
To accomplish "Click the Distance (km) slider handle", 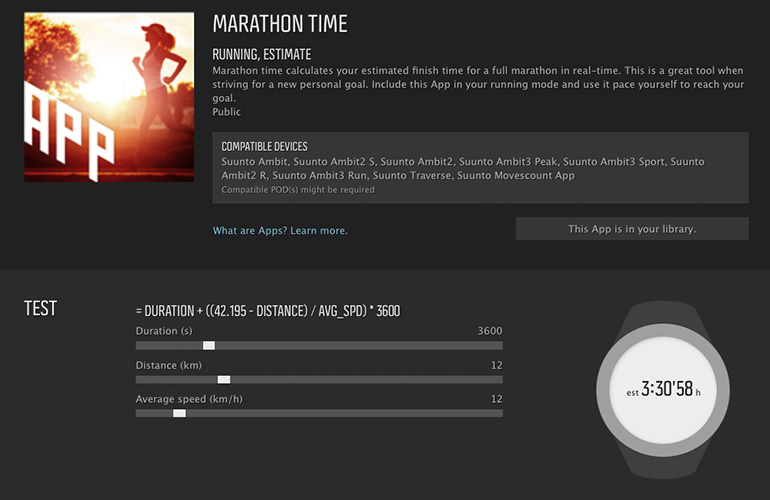I will click(224, 379).
